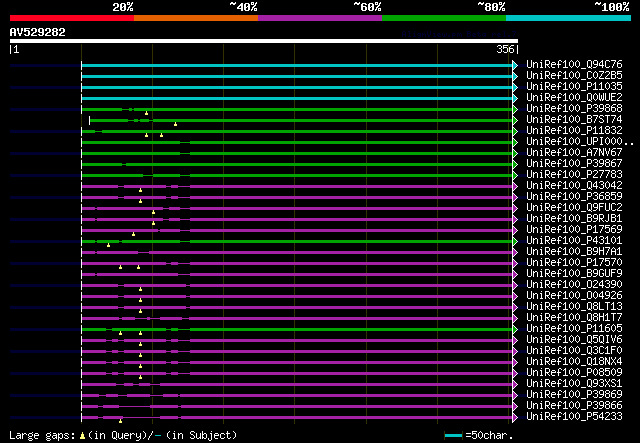This screenshot has height=443, width=640.
Task: Click the orange ~40% identity legend segment
Action: 196,18
